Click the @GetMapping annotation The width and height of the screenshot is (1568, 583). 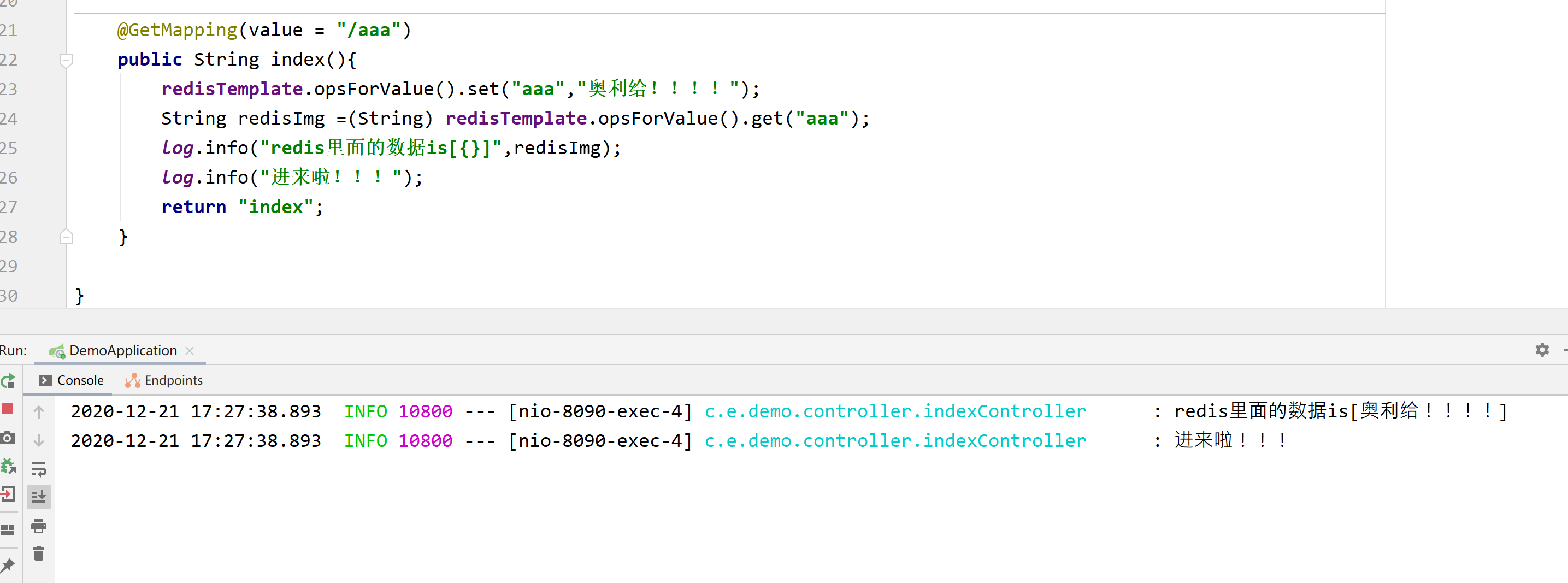pos(177,30)
